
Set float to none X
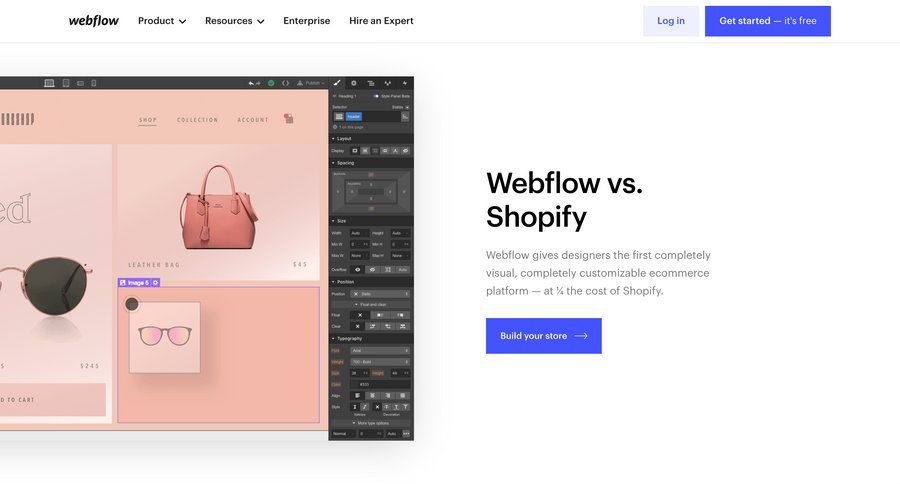pyautogui.click(x=360, y=315)
